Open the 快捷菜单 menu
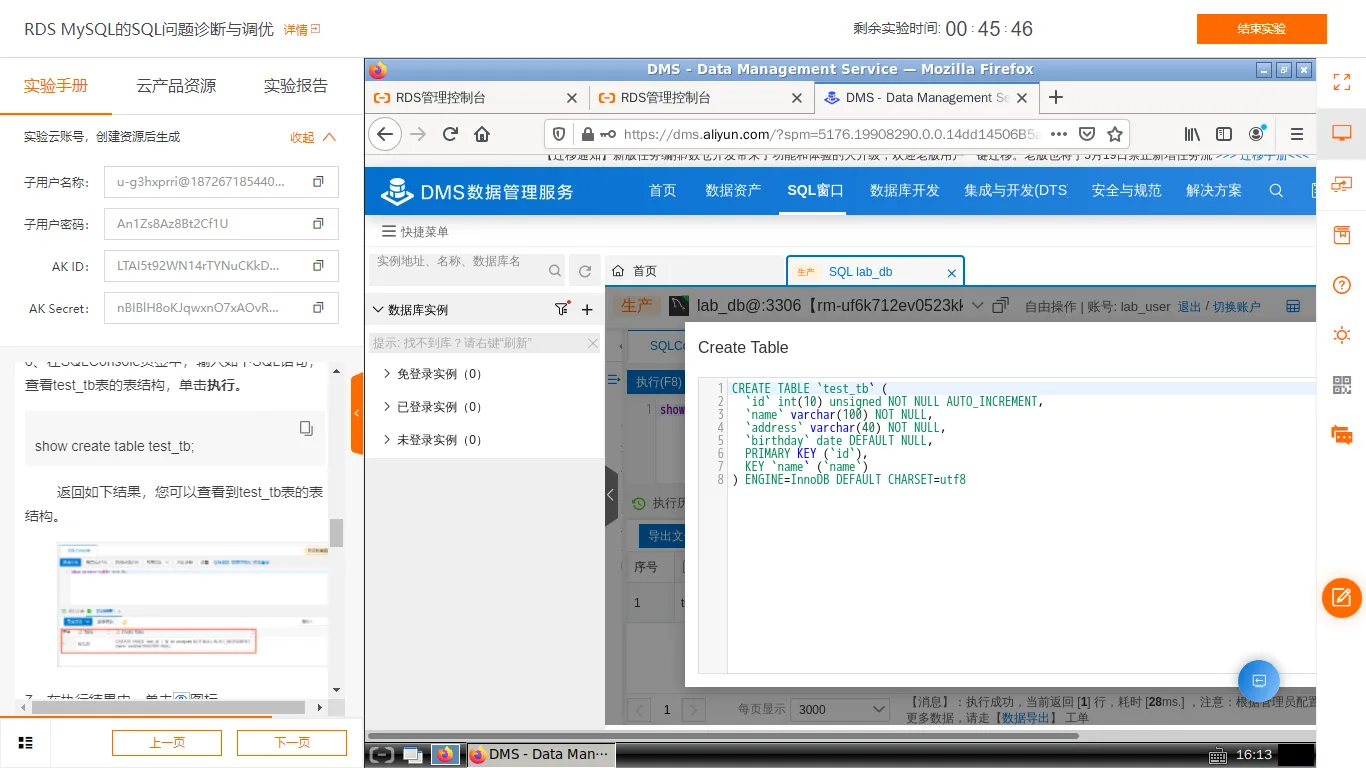The image size is (1366, 768). [415, 231]
